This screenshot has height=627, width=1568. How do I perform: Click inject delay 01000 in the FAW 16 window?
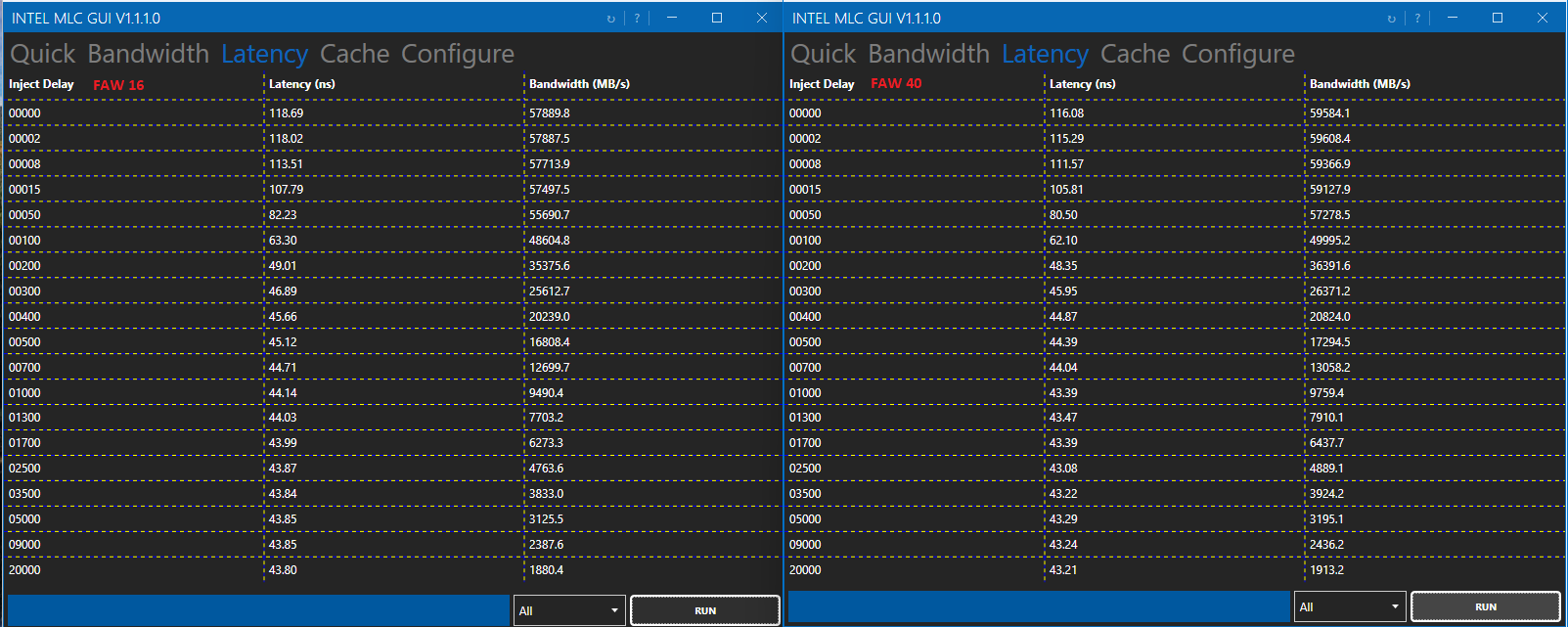pyautogui.click(x=24, y=393)
